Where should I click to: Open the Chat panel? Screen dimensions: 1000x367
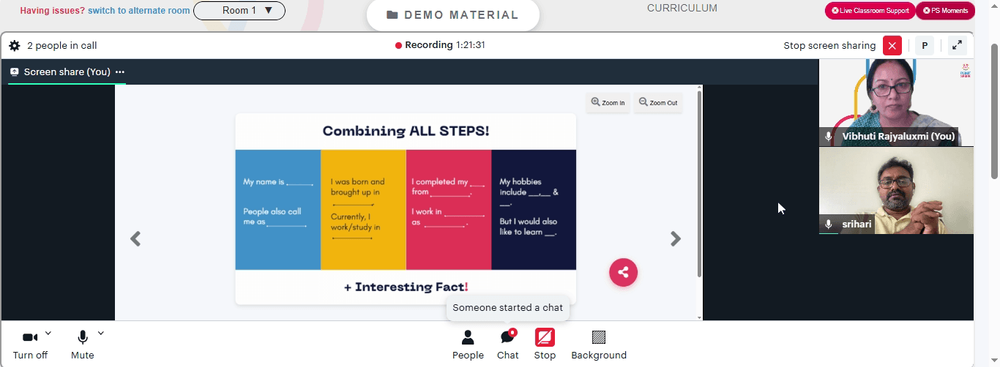(x=508, y=345)
